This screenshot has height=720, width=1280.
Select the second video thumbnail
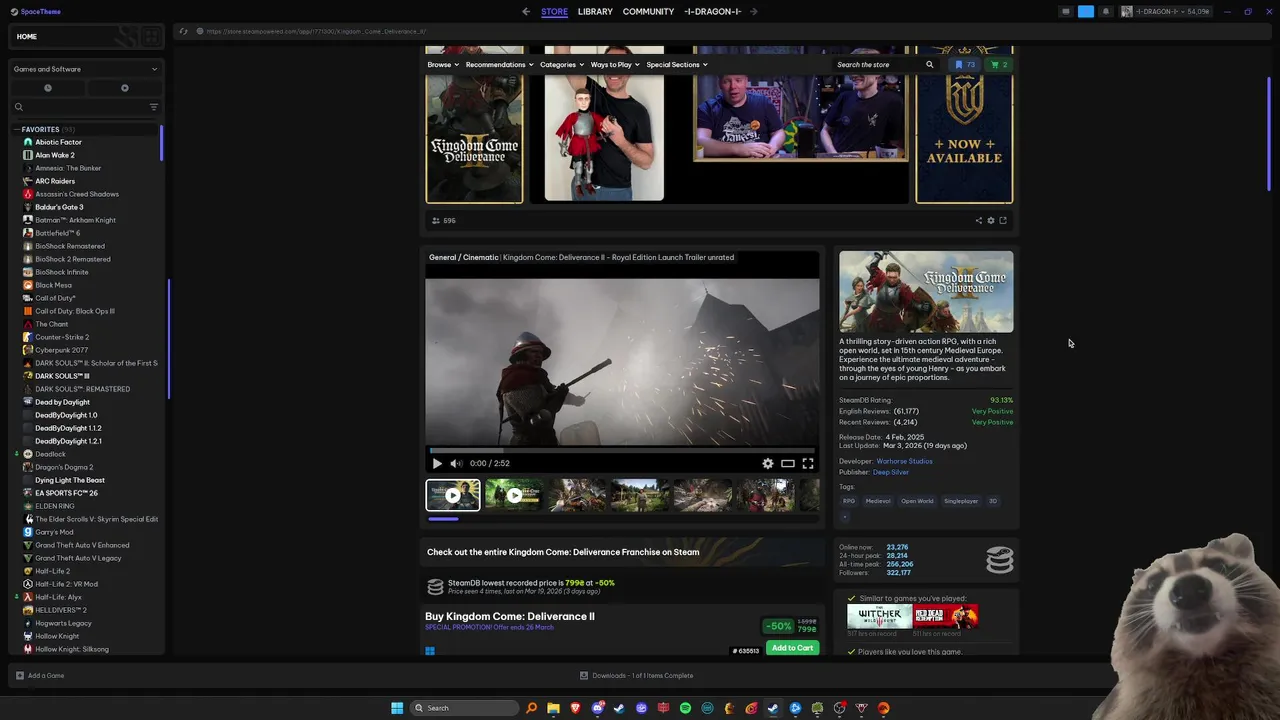(x=514, y=495)
